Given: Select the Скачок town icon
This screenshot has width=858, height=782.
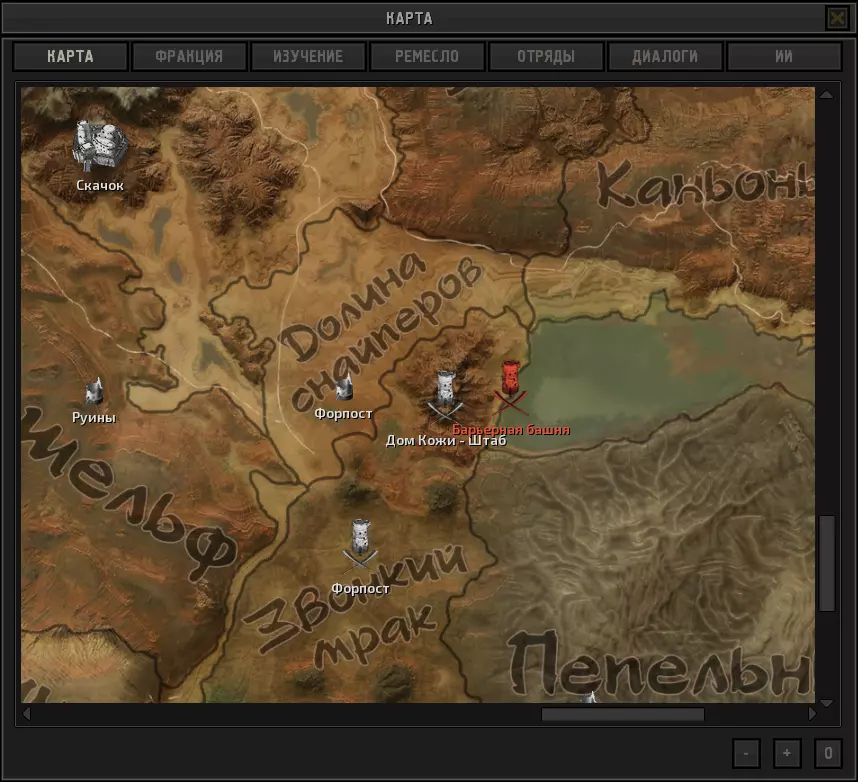Looking at the screenshot, I should (x=100, y=146).
